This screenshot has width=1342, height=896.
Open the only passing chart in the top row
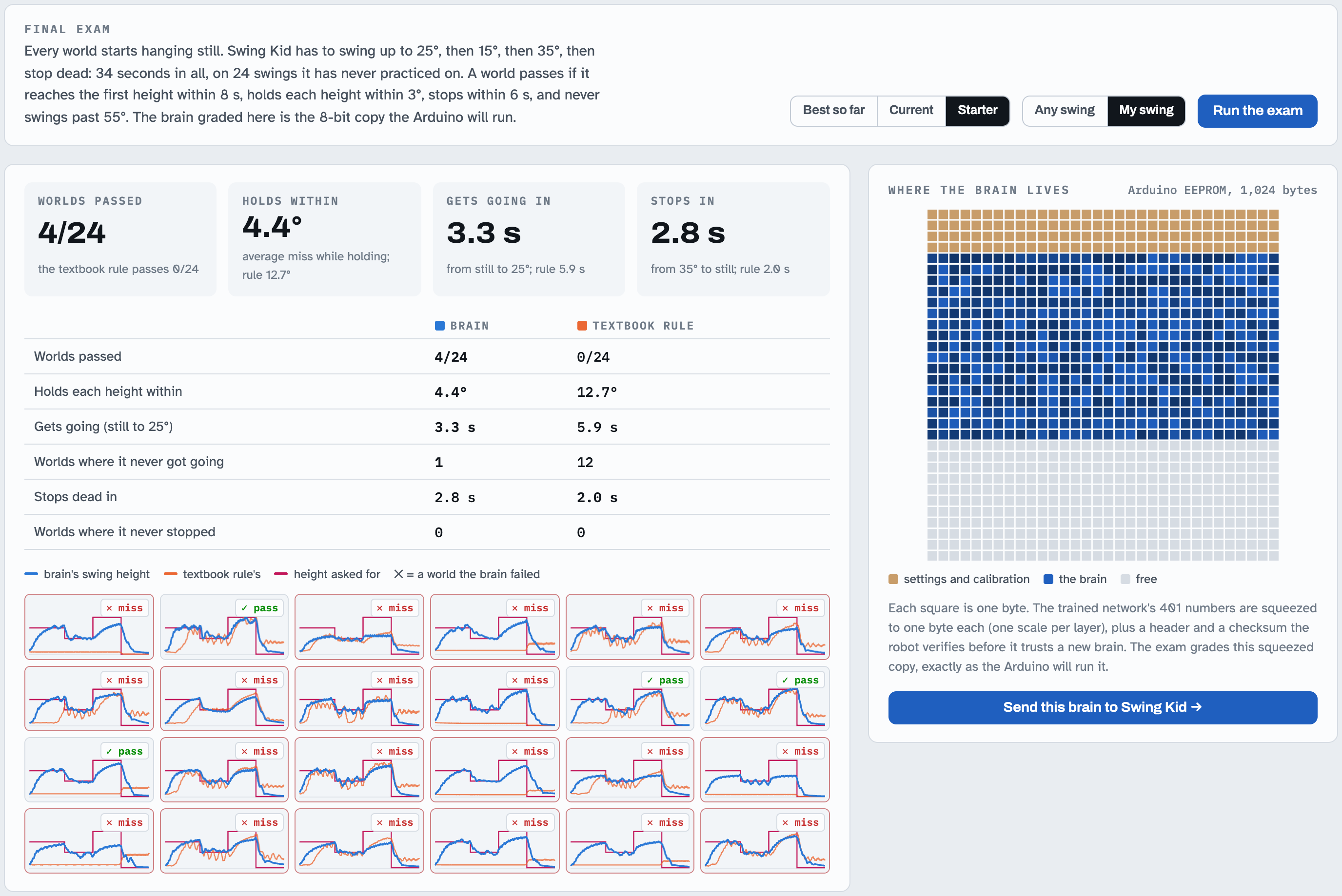click(224, 627)
